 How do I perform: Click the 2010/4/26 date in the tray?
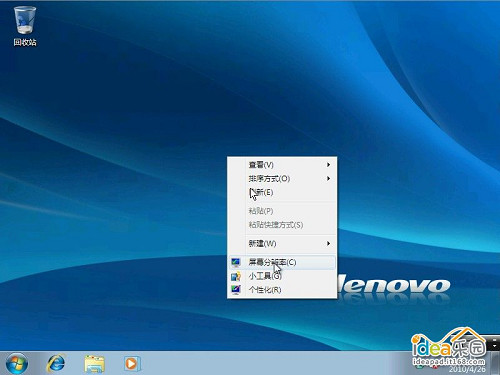467,369
